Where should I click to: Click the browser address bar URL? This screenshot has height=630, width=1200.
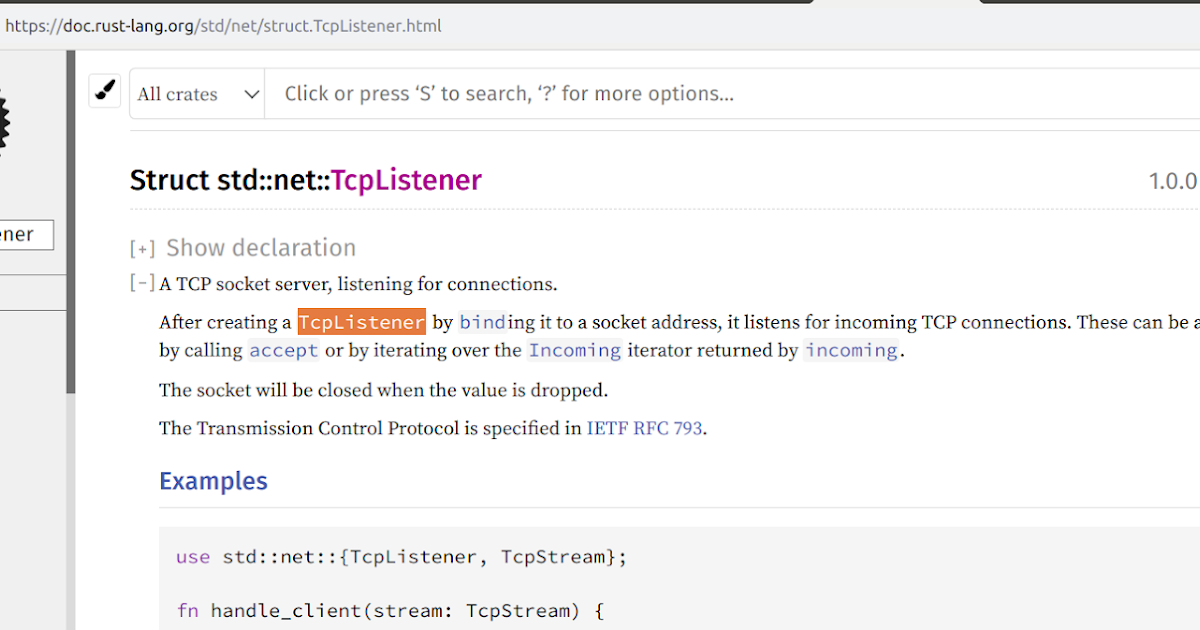click(x=224, y=26)
